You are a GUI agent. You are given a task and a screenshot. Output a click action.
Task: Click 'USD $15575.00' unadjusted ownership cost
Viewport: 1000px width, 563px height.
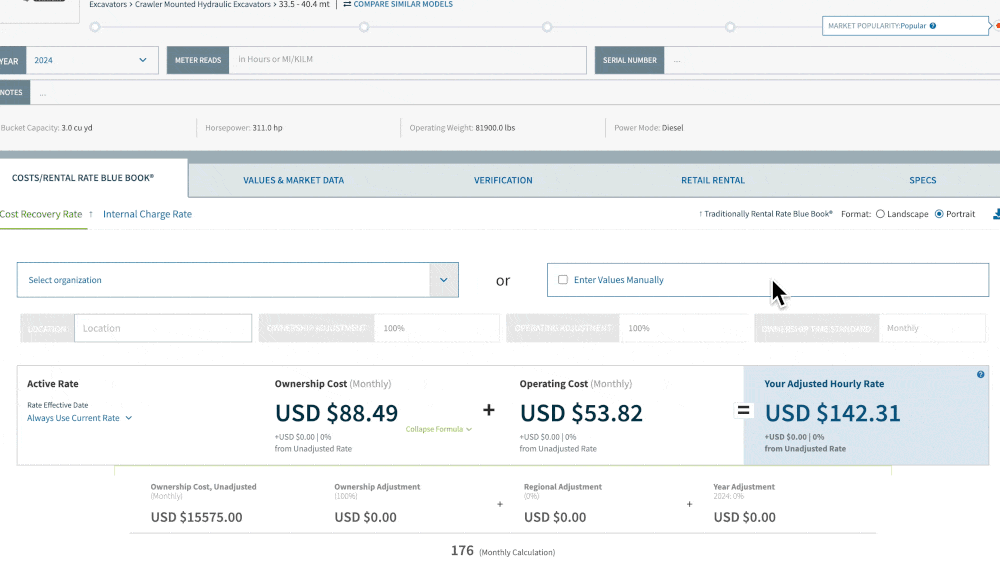click(196, 517)
